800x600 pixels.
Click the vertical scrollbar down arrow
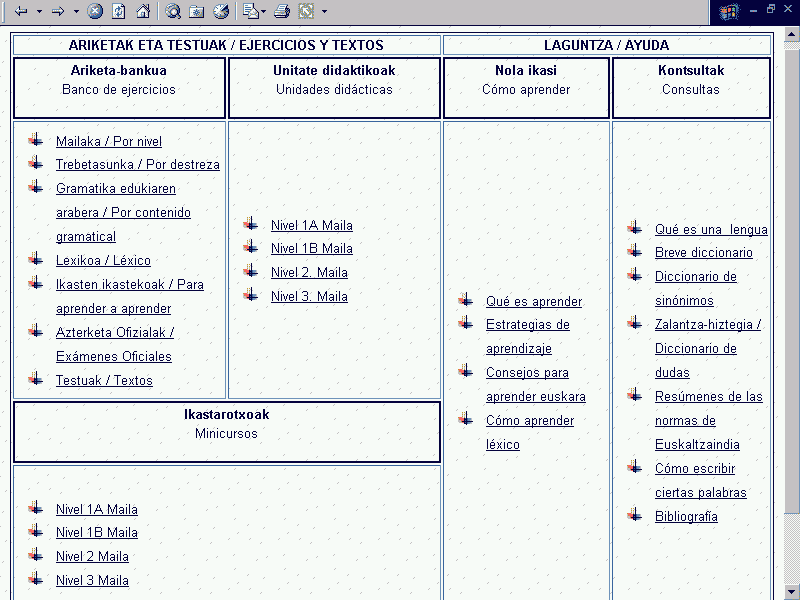tap(791, 592)
